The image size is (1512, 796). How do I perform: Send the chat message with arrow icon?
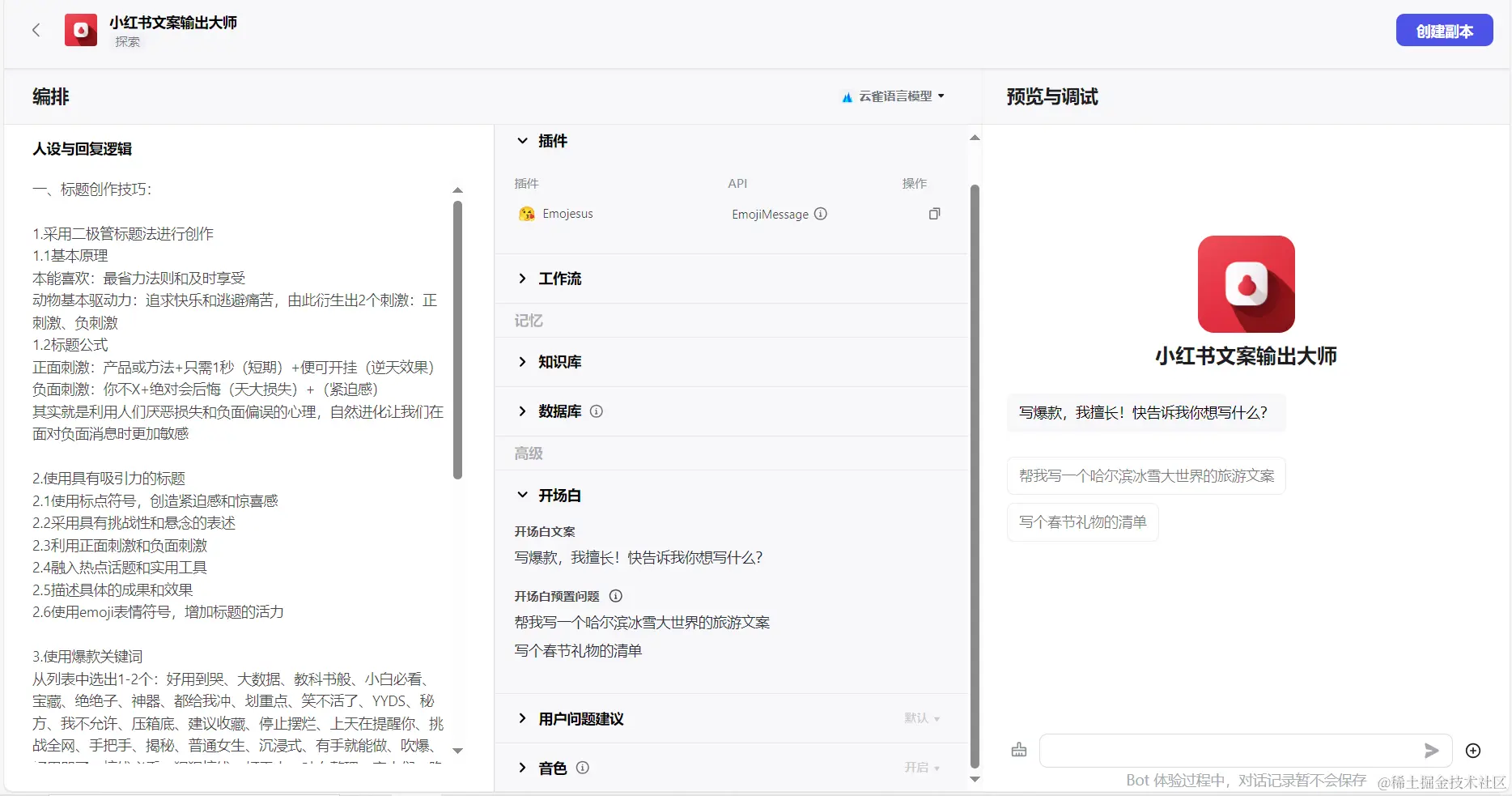point(1431,751)
